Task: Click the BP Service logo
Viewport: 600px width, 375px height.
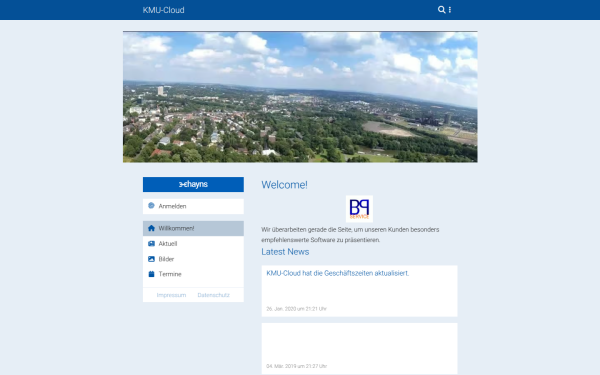Action: pyautogui.click(x=359, y=209)
